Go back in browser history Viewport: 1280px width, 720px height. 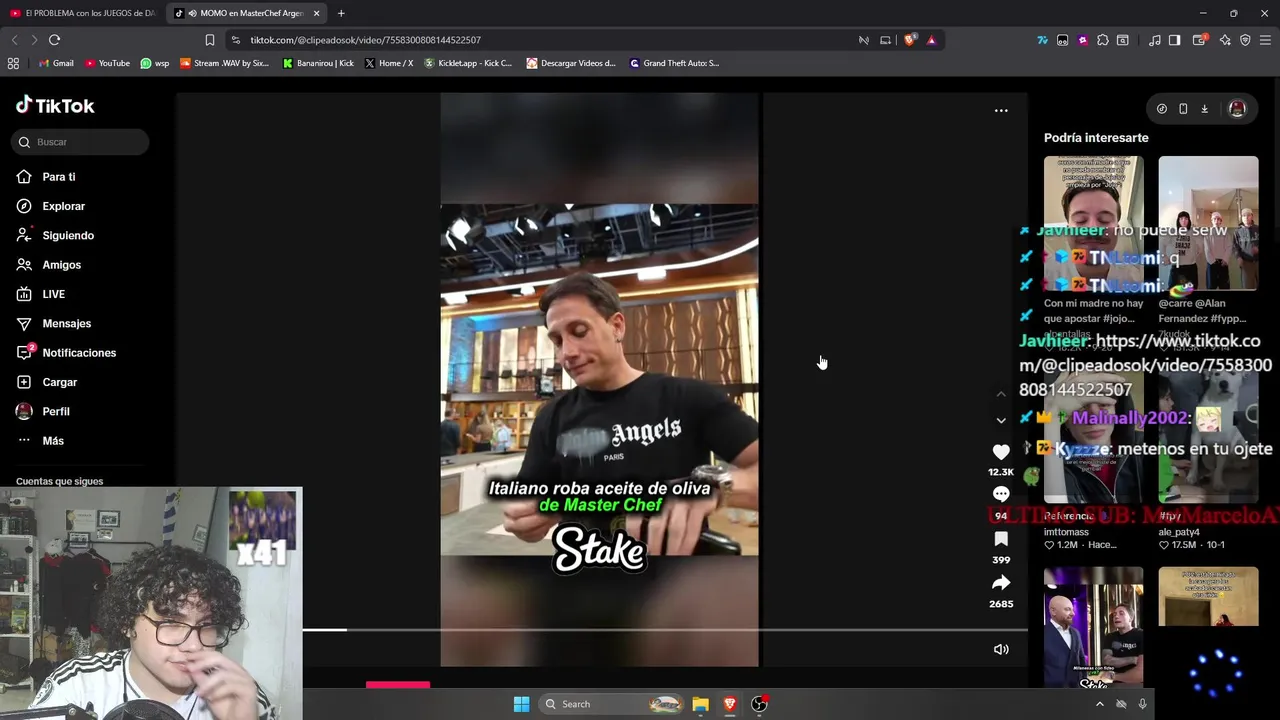(14, 40)
